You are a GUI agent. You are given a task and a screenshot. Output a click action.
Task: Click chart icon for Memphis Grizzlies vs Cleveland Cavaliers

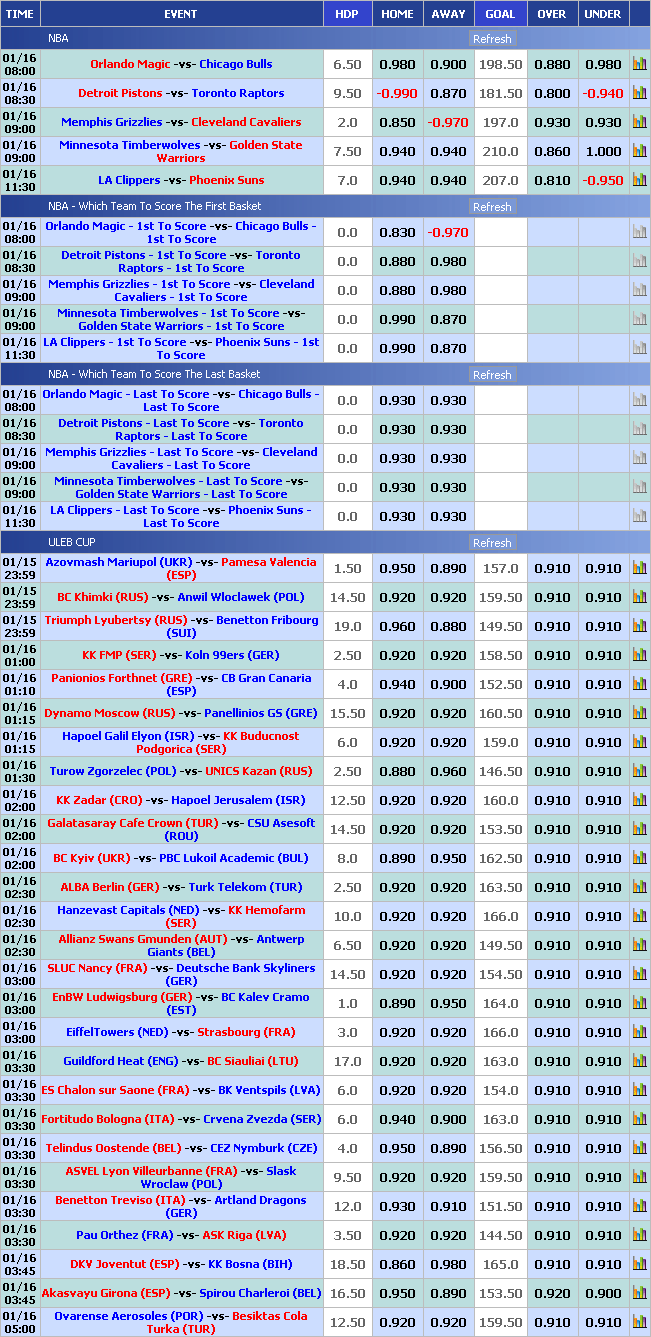pos(639,122)
